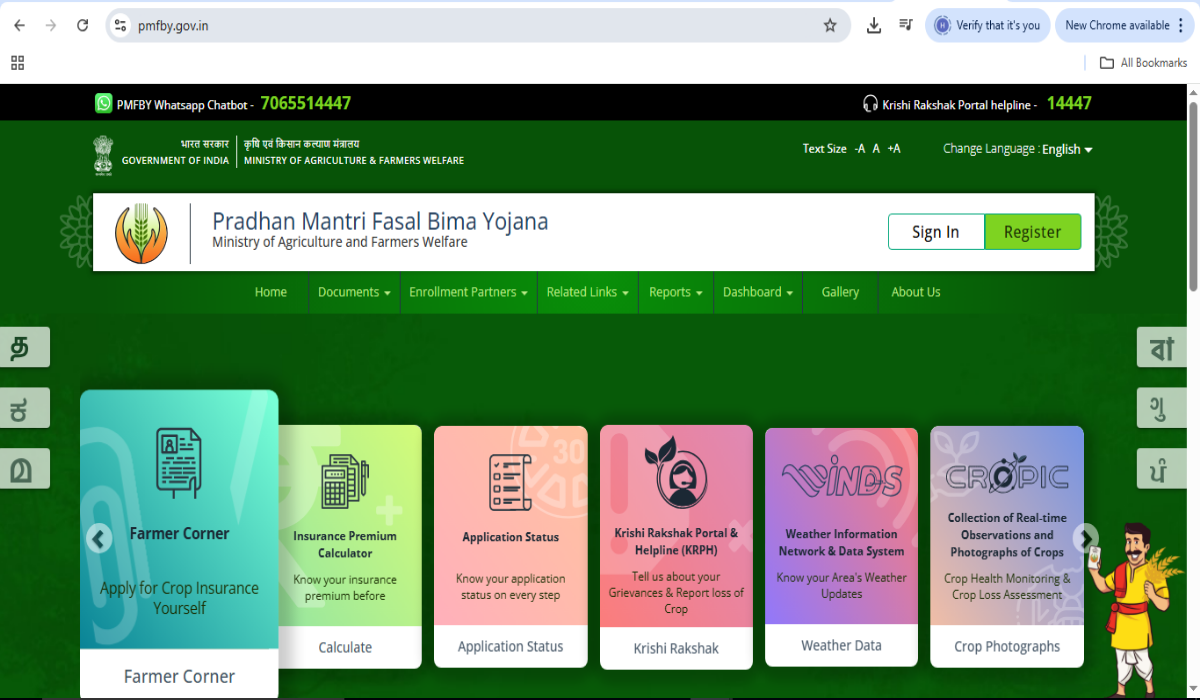Click the Krishi Rakshak button
1200x700 pixels.
676,648
